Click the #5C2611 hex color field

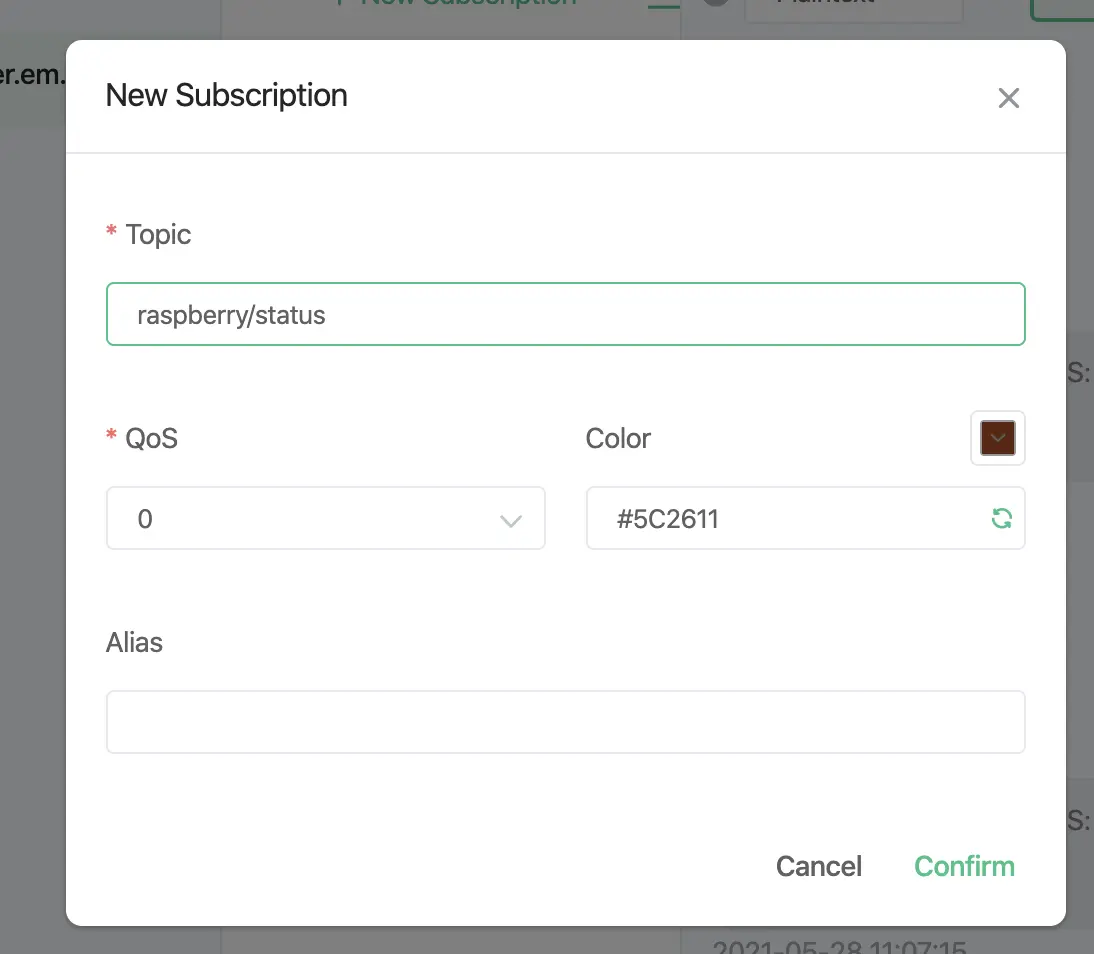point(700,518)
